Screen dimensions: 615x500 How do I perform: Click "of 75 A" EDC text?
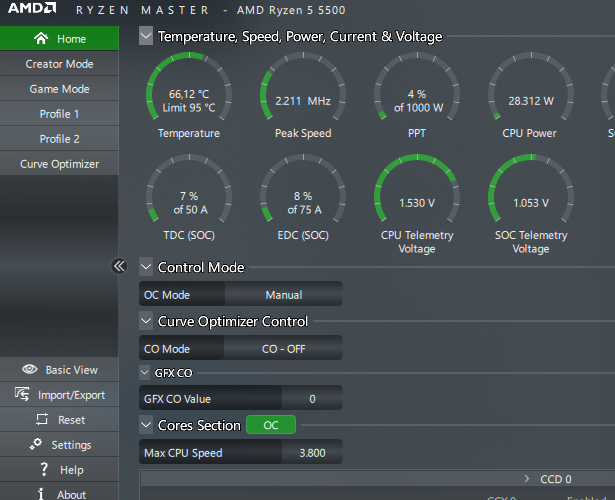[304, 210]
